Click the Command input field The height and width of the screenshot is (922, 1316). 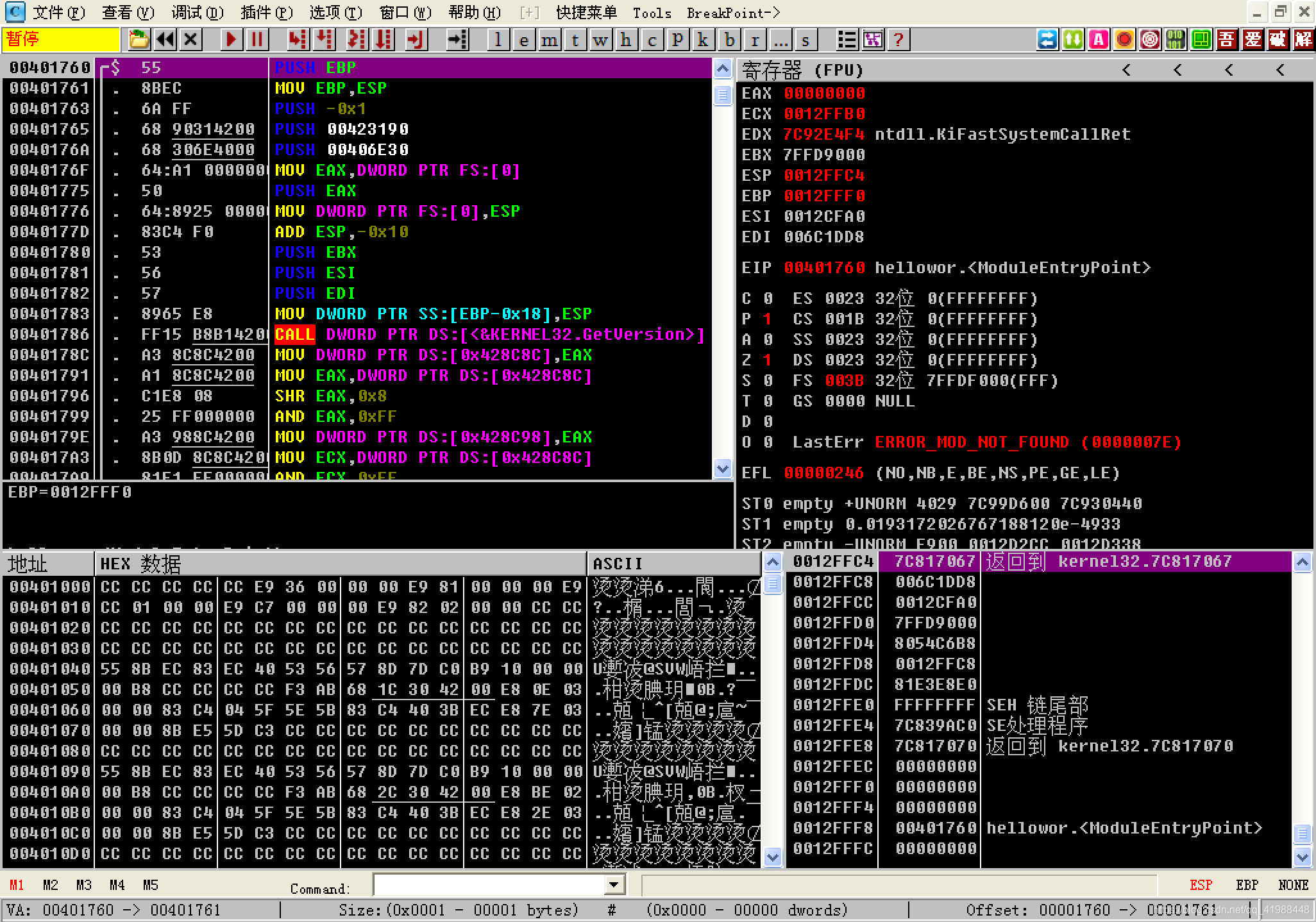[489, 885]
